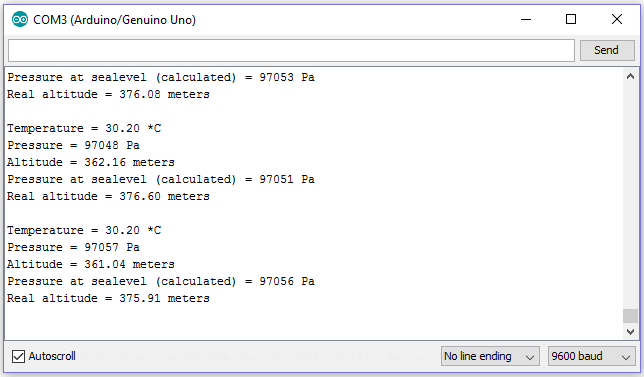Open the No line ending dropdown

tap(490, 356)
